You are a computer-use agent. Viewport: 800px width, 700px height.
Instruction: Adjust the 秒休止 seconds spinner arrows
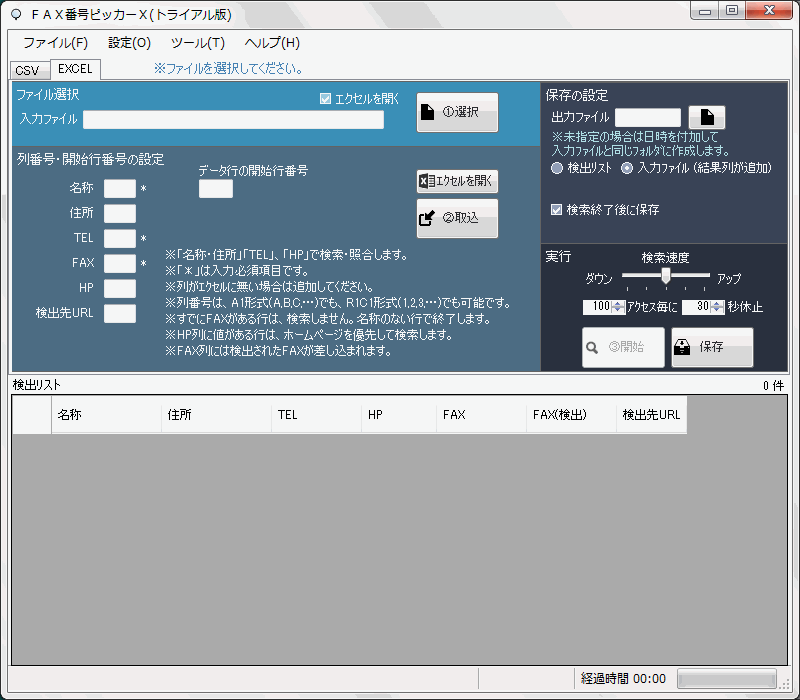click(717, 307)
